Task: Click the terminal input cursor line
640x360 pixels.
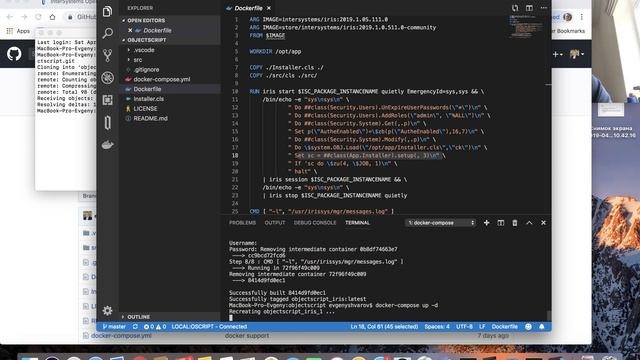Action: (x=231, y=318)
